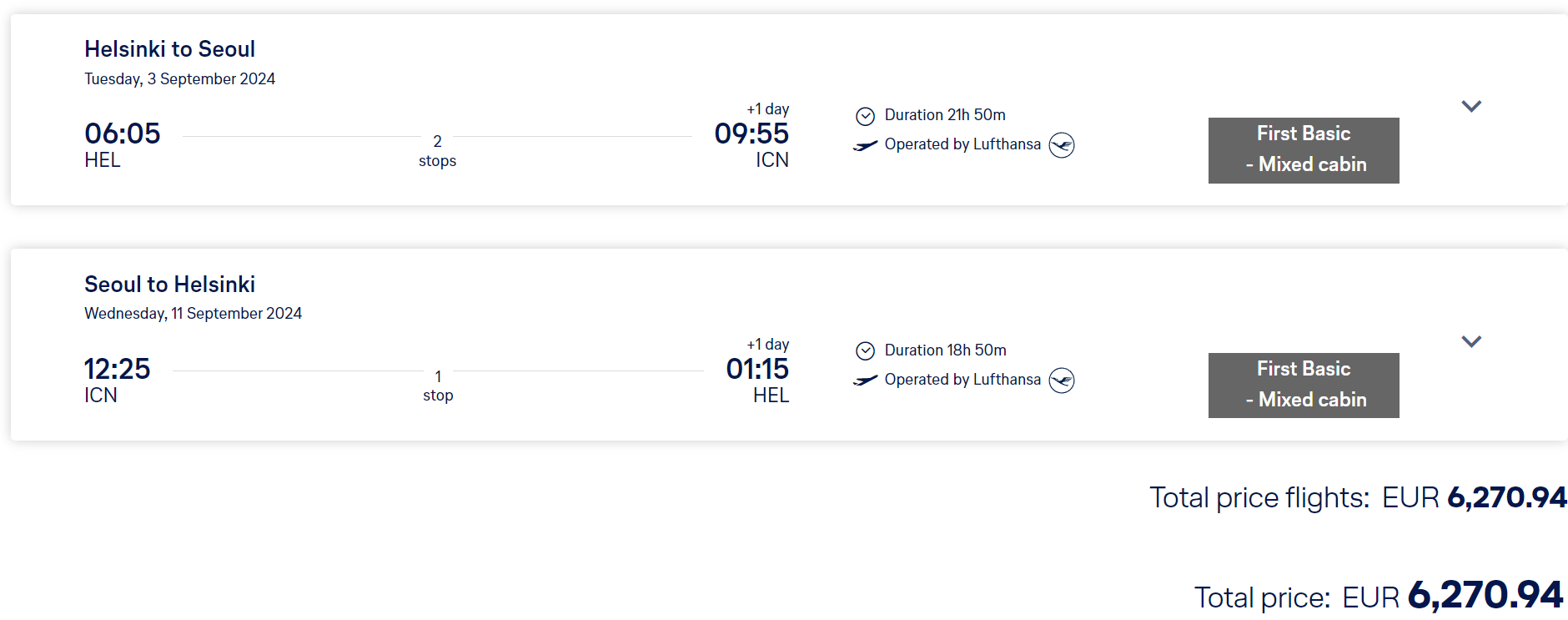Screen dimensions: 1568x620
Task: Expand Helsinki to Seoul flight details chevron
Action: [1471, 106]
